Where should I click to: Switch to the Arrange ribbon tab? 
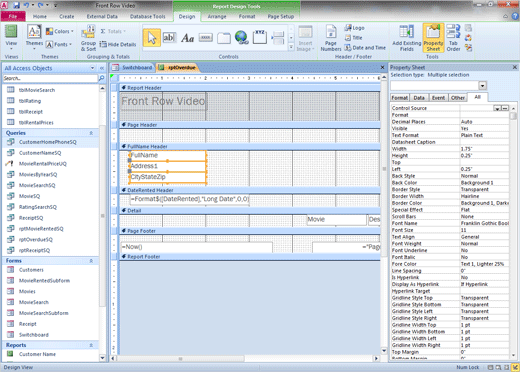(x=217, y=16)
